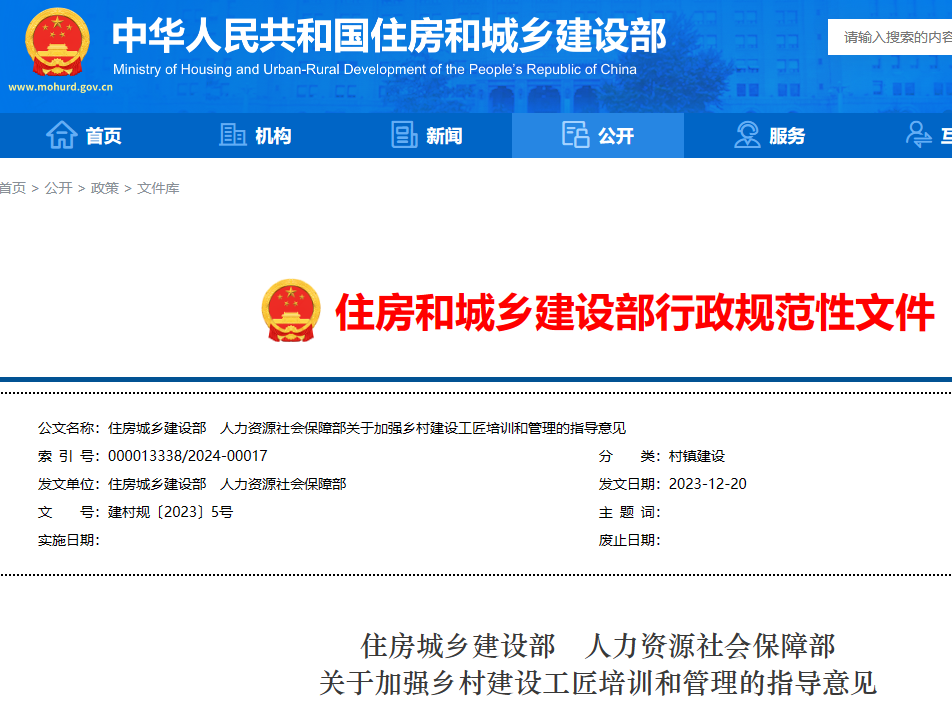The image size is (952, 709).
Task: Click the emblem beside the red 行政规范性文件 heading
Action: click(291, 311)
